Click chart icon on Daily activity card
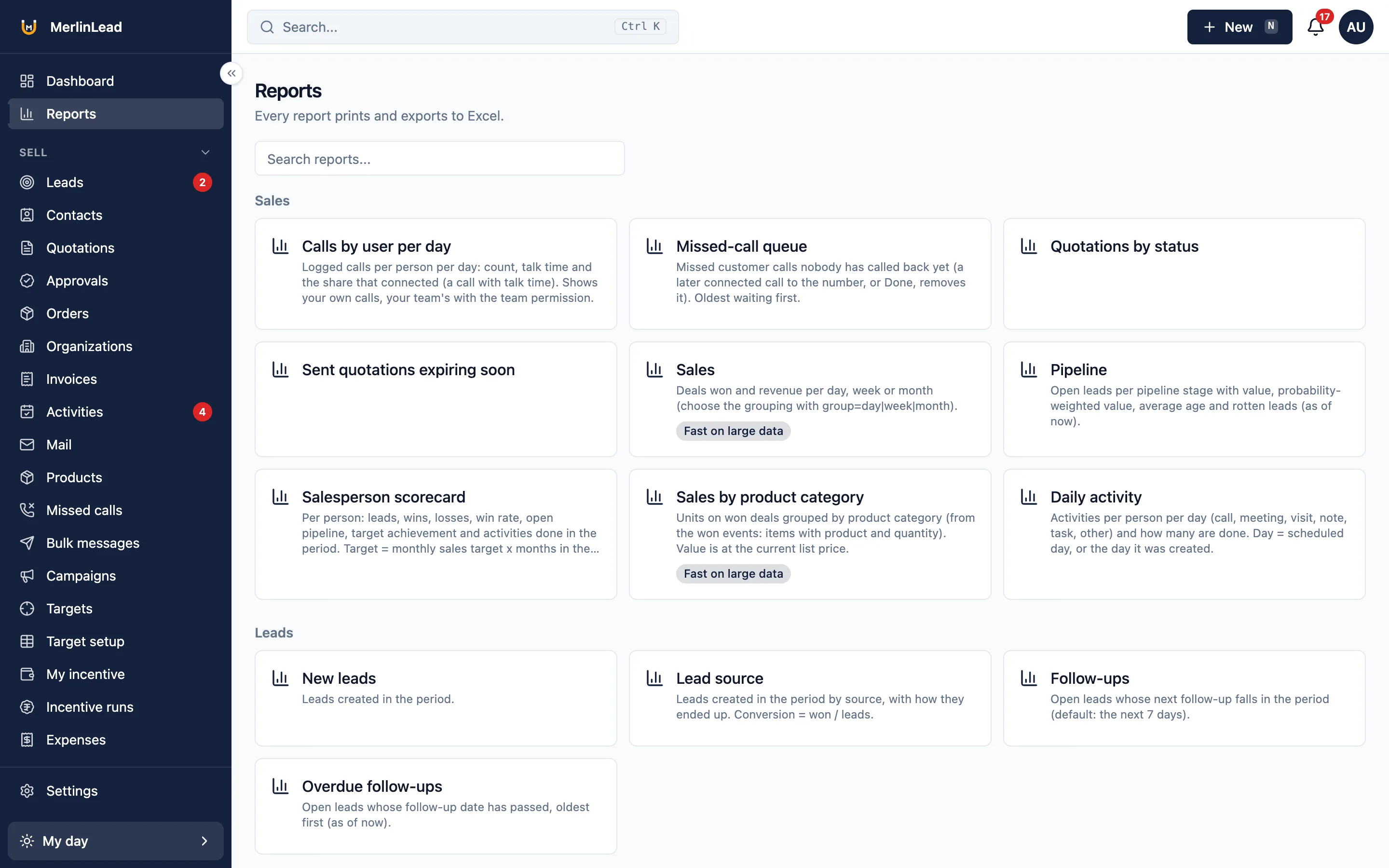The width and height of the screenshot is (1389, 868). coord(1029,497)
